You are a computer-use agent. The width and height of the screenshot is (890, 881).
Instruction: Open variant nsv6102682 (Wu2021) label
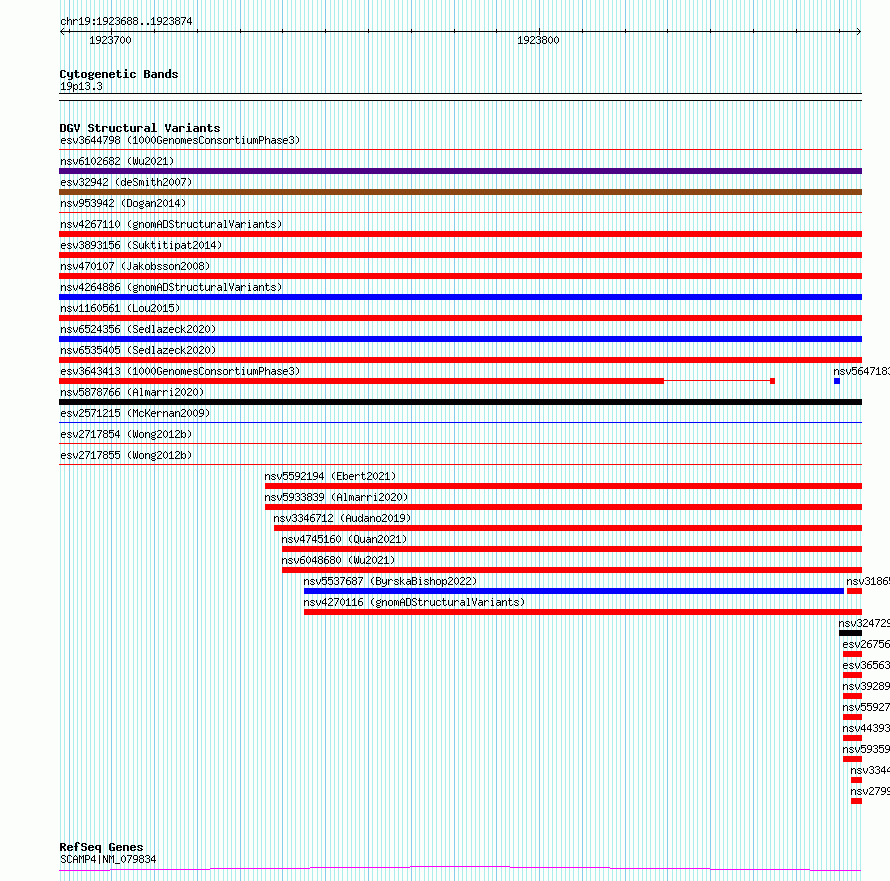[117, 161]
